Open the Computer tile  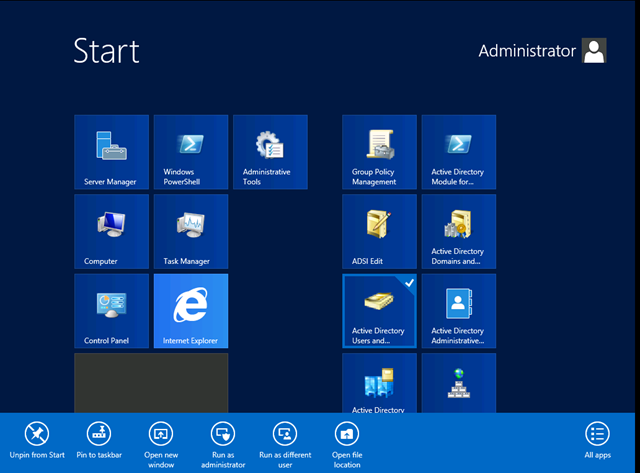click(111, 231)
